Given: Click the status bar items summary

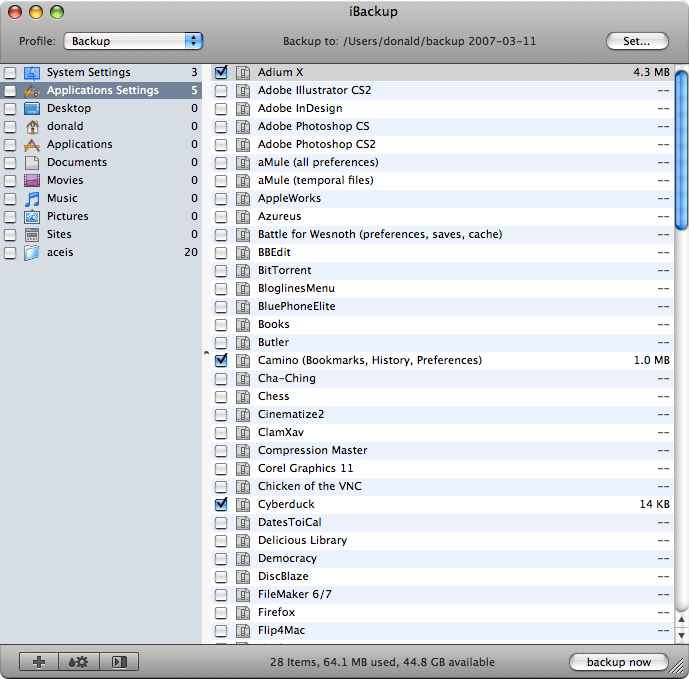Looking at the screenshot, I should point(382,662).
